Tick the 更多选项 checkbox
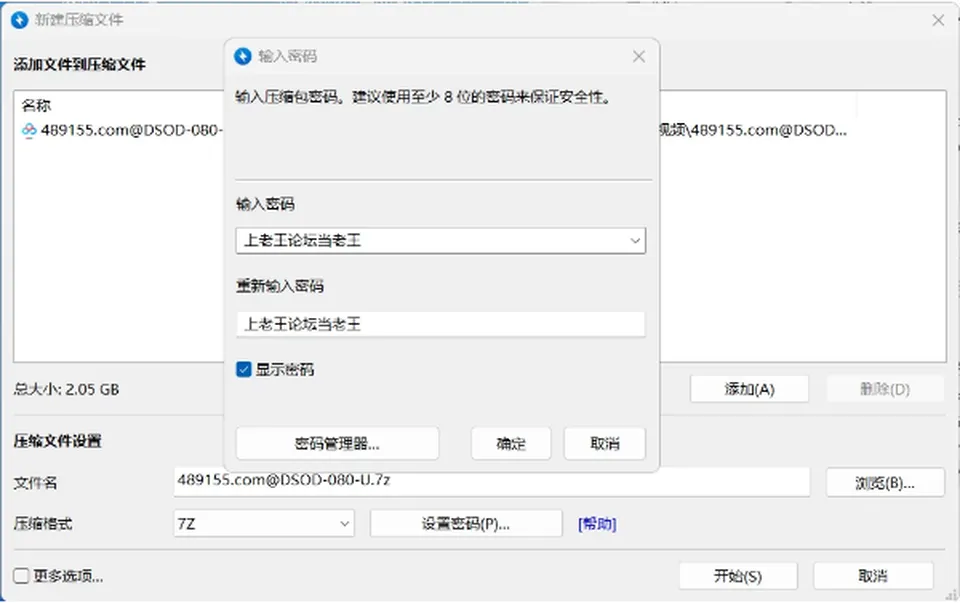Image resolution: width=960 pixels, height=603 pixels. tap(21, 575)
